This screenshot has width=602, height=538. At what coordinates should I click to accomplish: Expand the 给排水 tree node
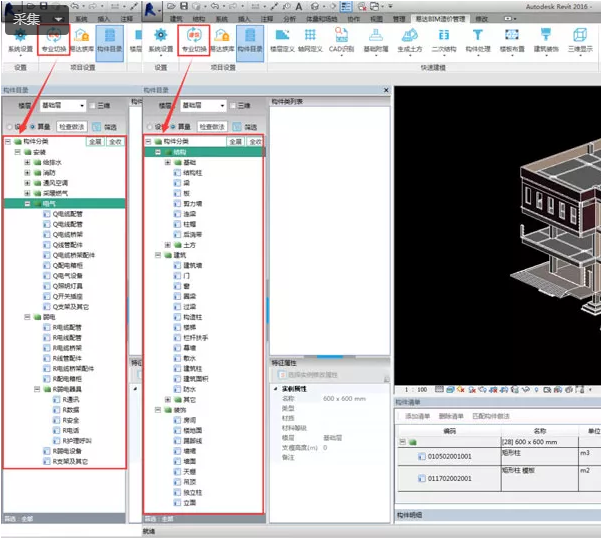click(27, 162)
